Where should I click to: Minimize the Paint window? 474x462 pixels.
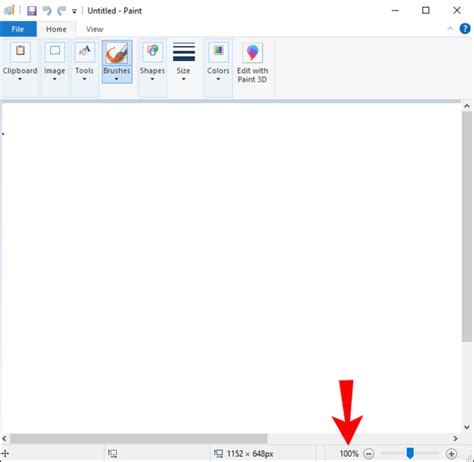pyautogui.click(x=395, y=11)
